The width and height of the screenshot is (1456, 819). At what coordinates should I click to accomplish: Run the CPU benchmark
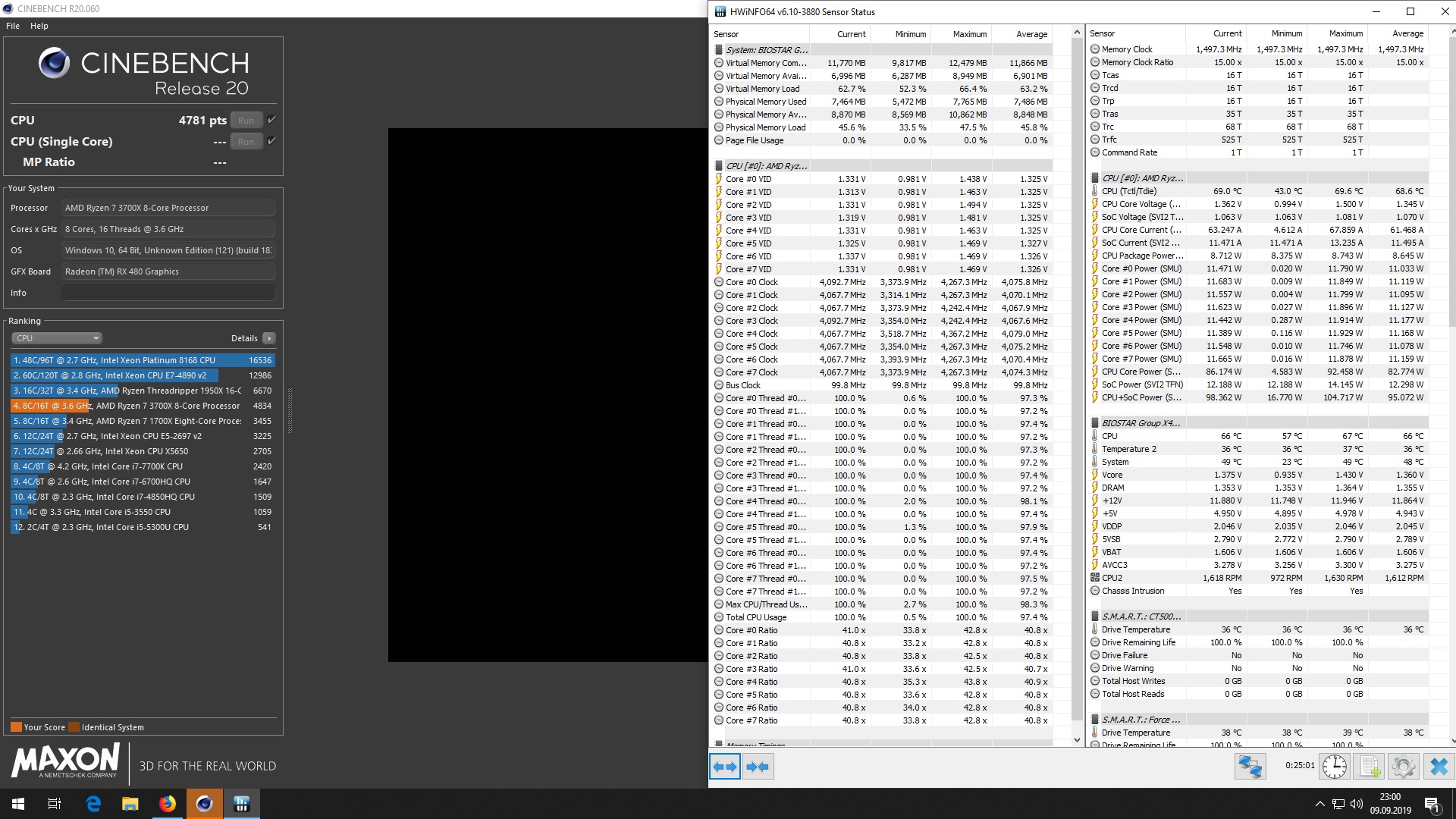[246, 120]
